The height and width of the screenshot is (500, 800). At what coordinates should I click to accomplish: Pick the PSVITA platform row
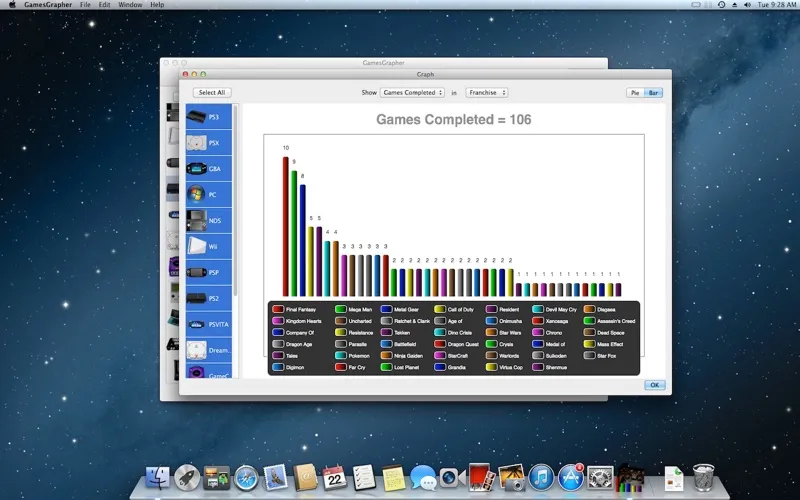[209, 324]
